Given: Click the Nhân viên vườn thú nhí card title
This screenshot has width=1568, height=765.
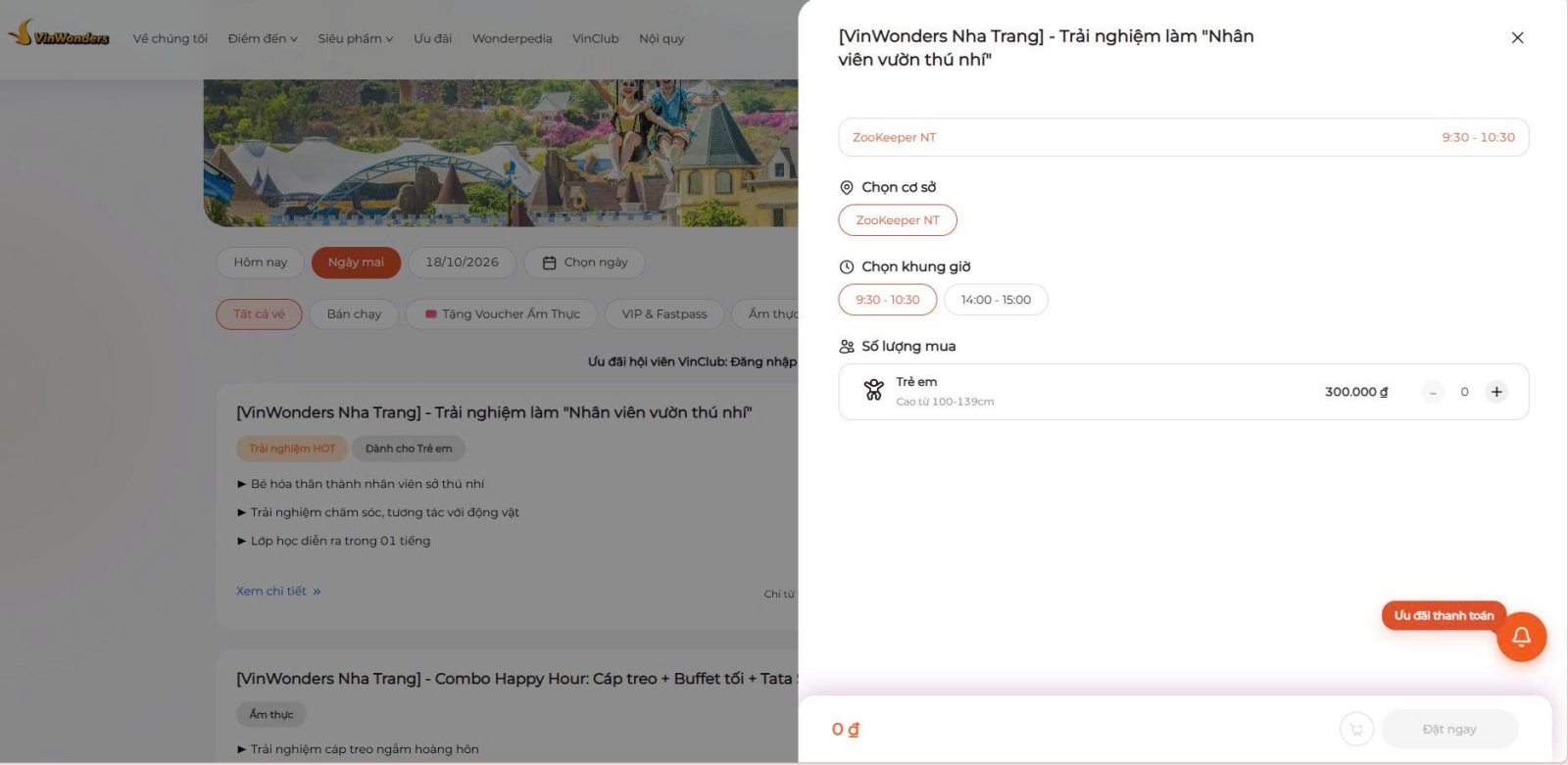Looking at the screenshot, I should 494,412.
